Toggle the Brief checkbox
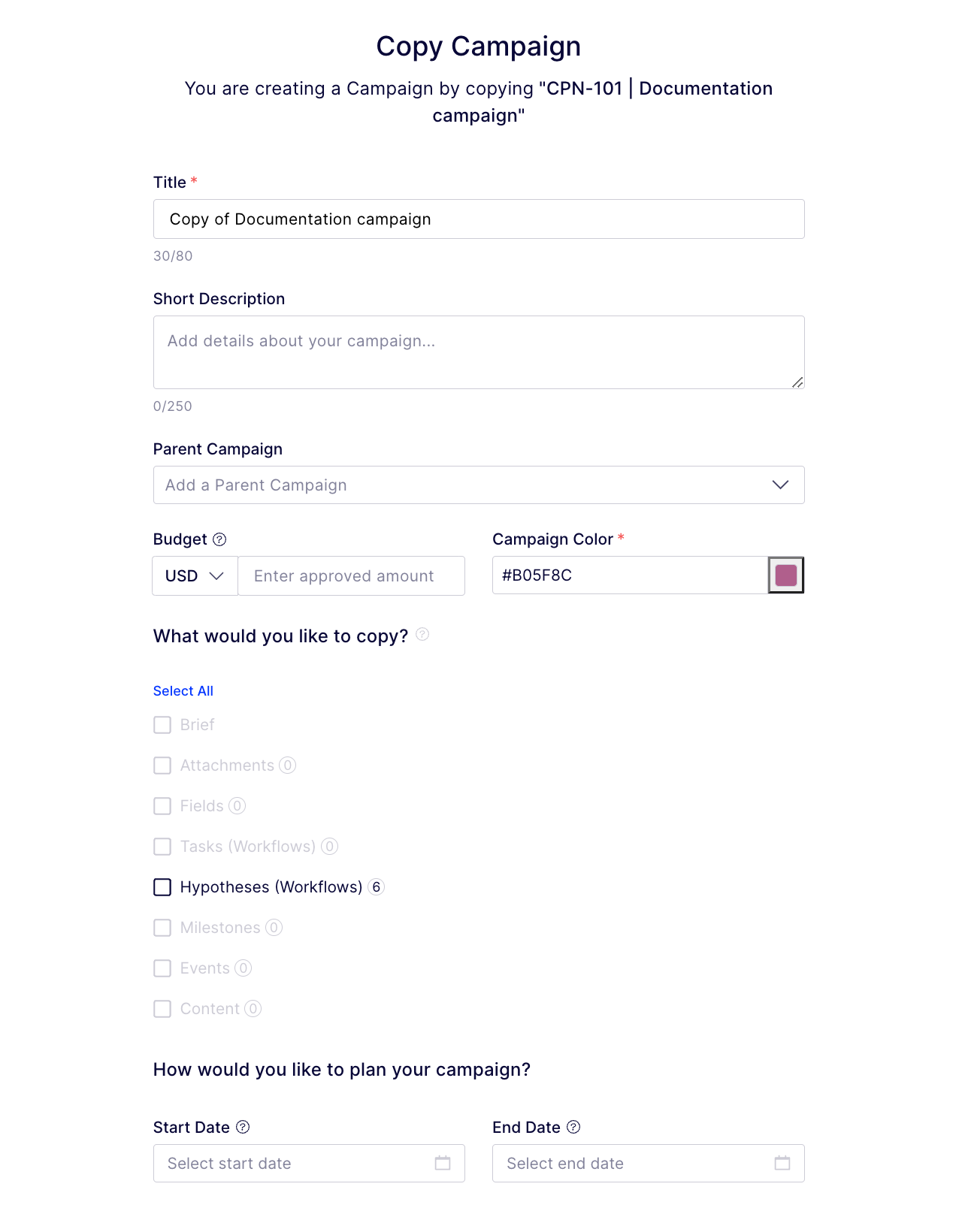This screenshot has height=1232, width=962. tap(162, 725)
